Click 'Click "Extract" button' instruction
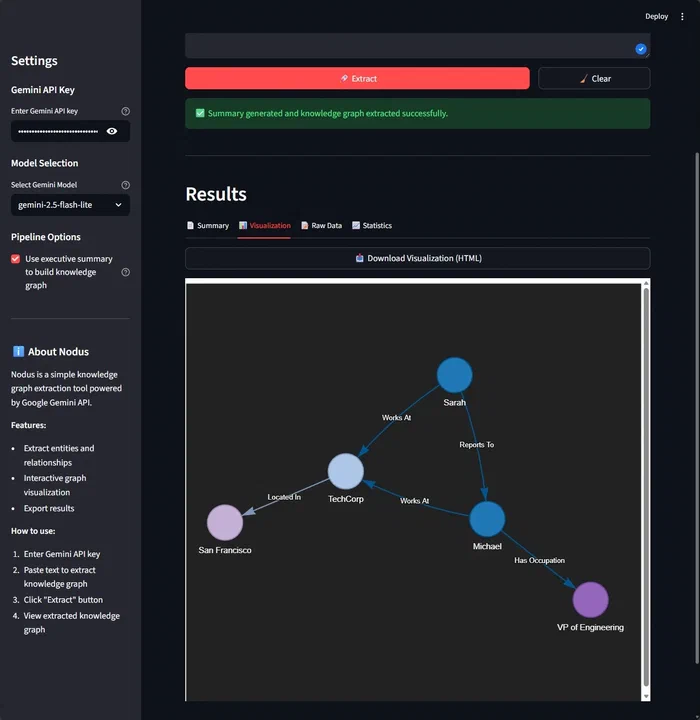The height and width of the screenshot is (720, 700). coord(63,600)
